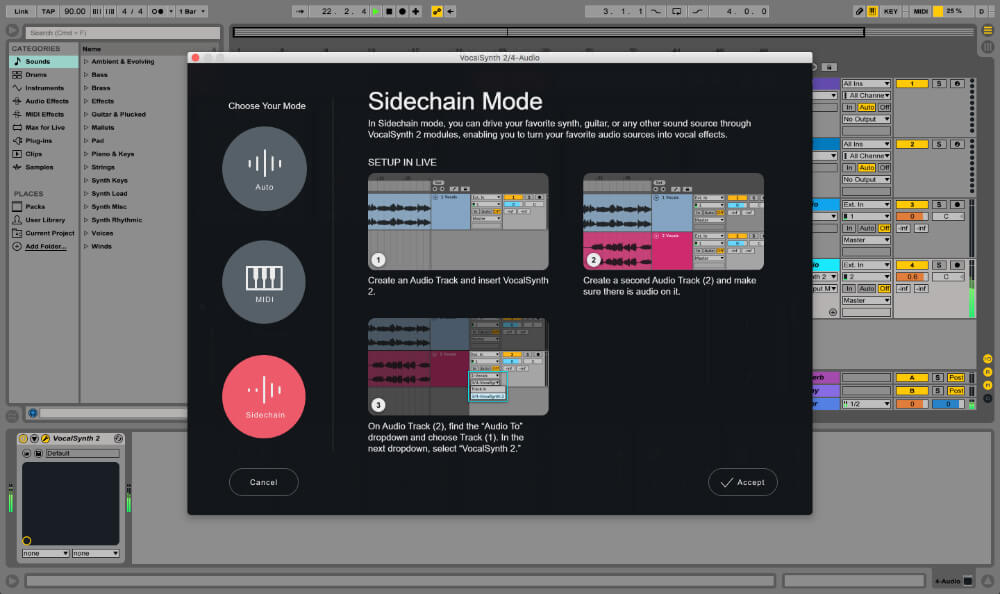
Task: Open the Audio To output dropdown showing Master
Action: click(867, 240)
